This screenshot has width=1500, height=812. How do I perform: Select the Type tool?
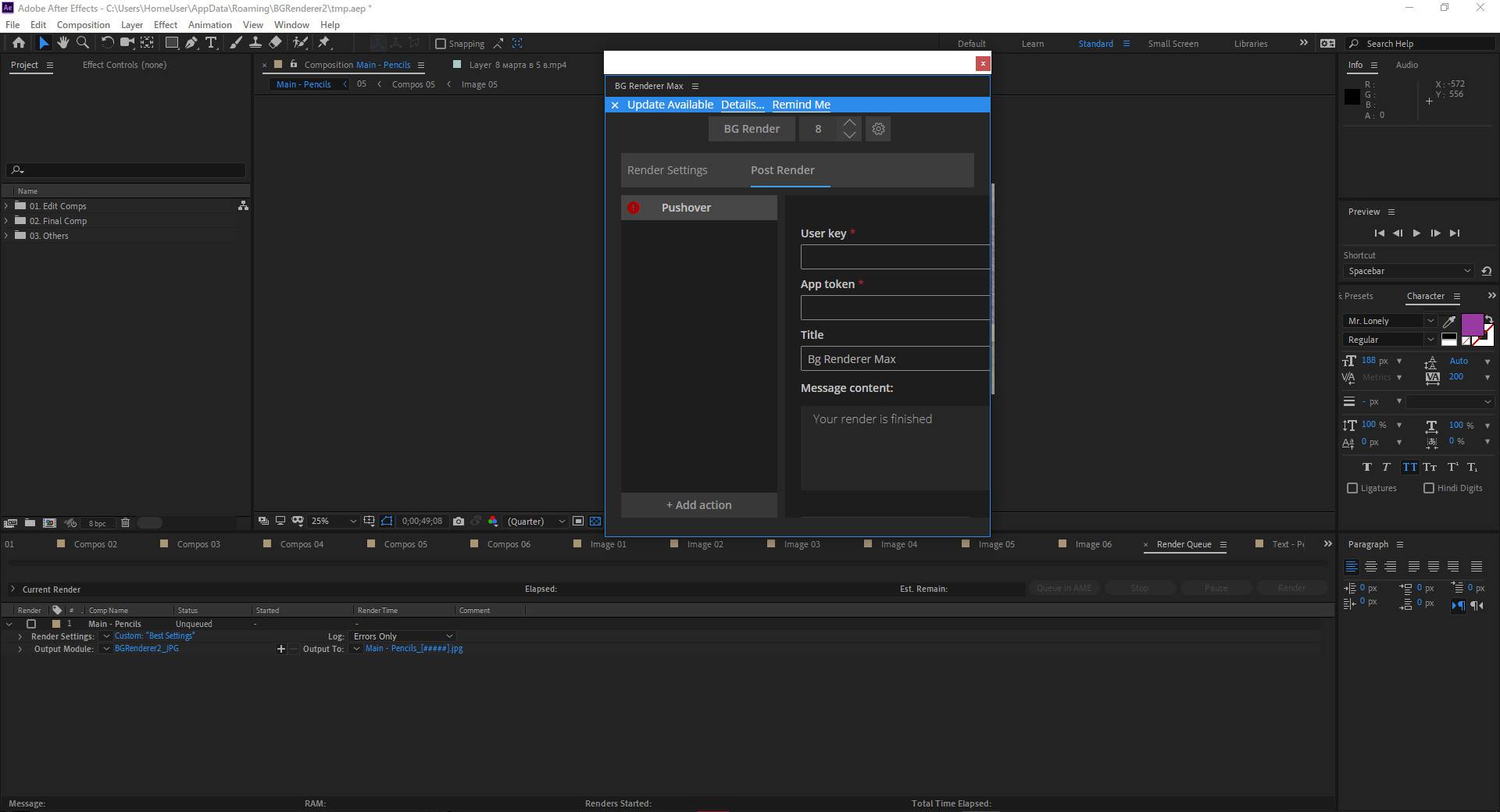click(211, 43)
